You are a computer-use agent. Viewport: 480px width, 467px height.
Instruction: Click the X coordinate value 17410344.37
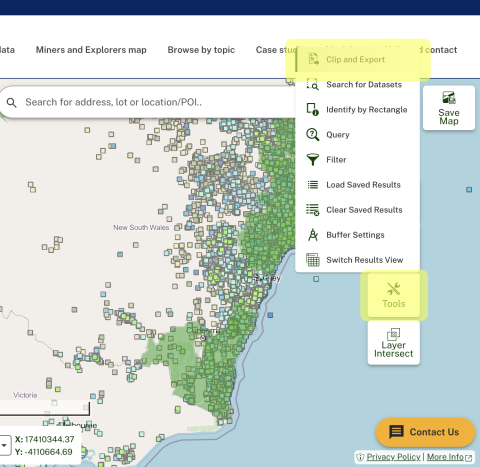pyautogui.click(x=49, y=439)
